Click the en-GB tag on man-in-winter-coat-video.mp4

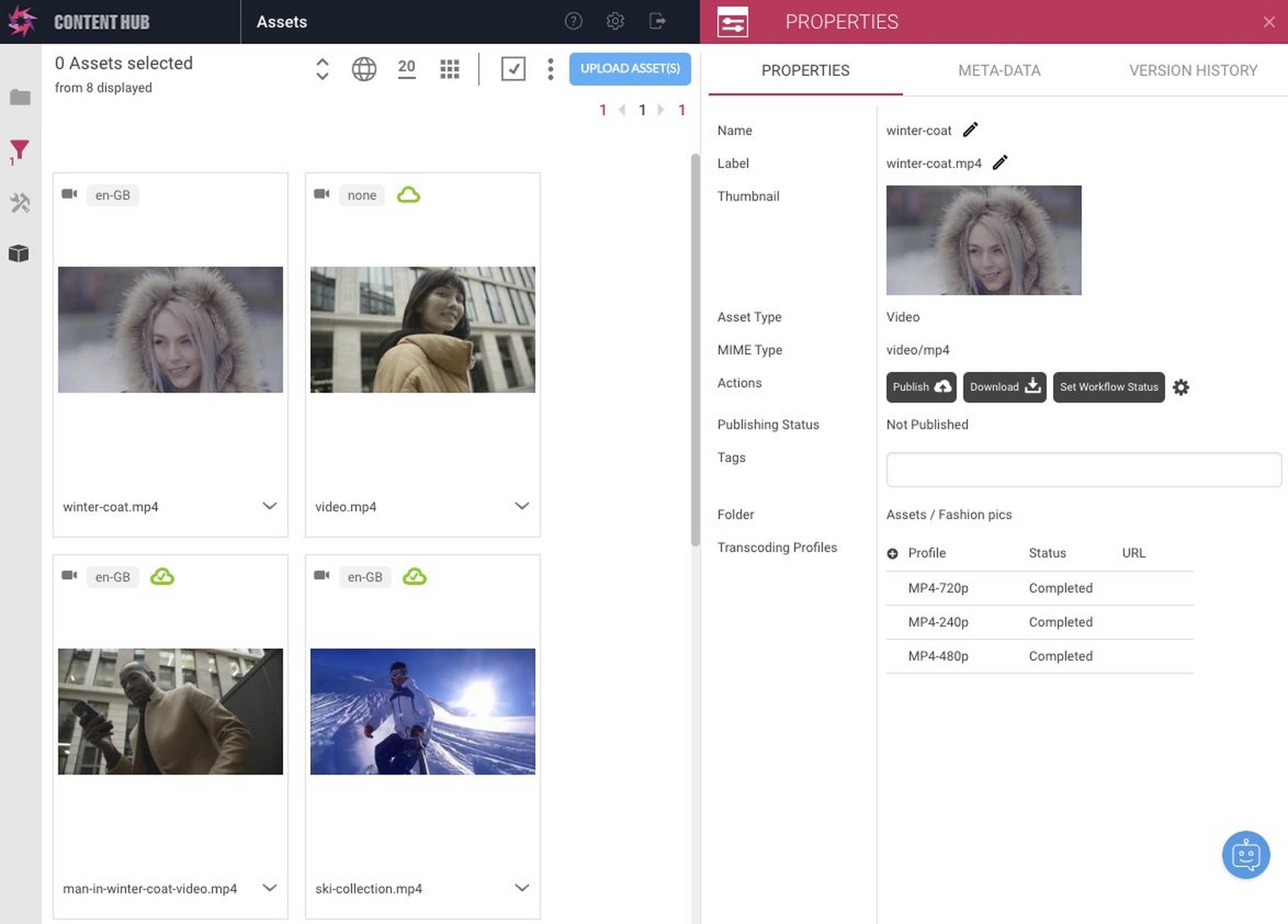coord(112,577)
